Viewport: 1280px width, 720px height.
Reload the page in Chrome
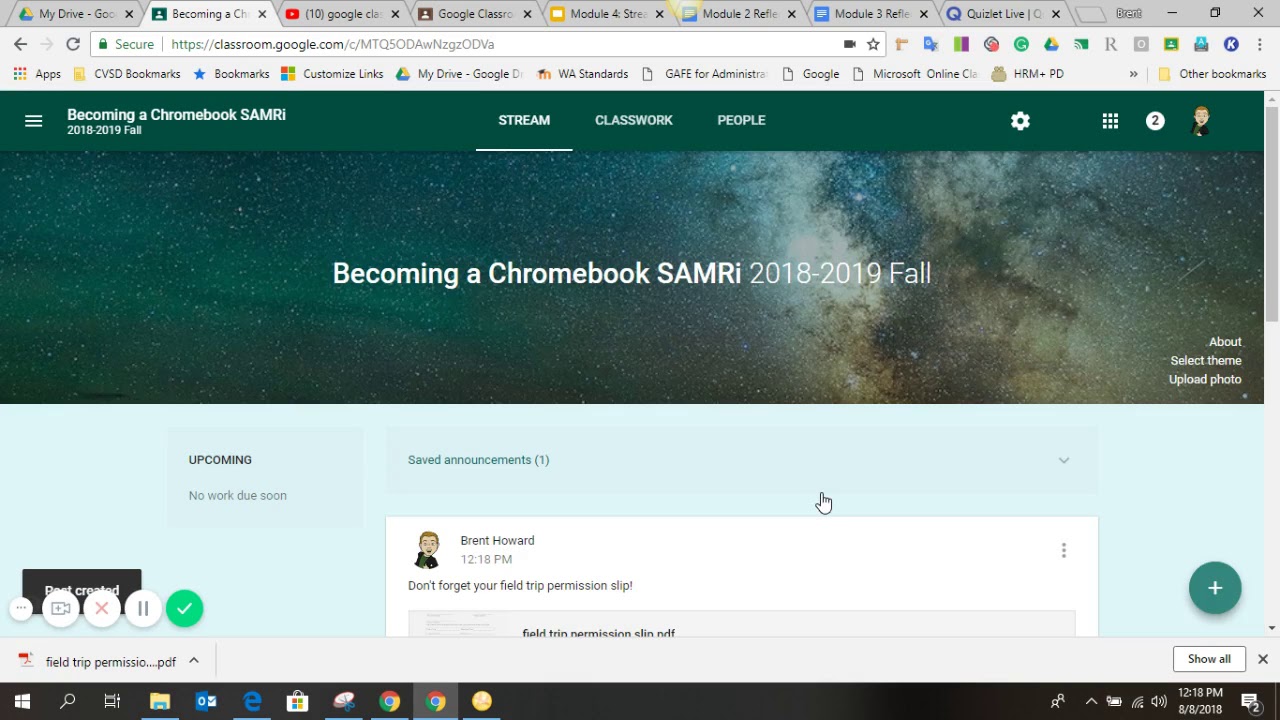point(73,44)
